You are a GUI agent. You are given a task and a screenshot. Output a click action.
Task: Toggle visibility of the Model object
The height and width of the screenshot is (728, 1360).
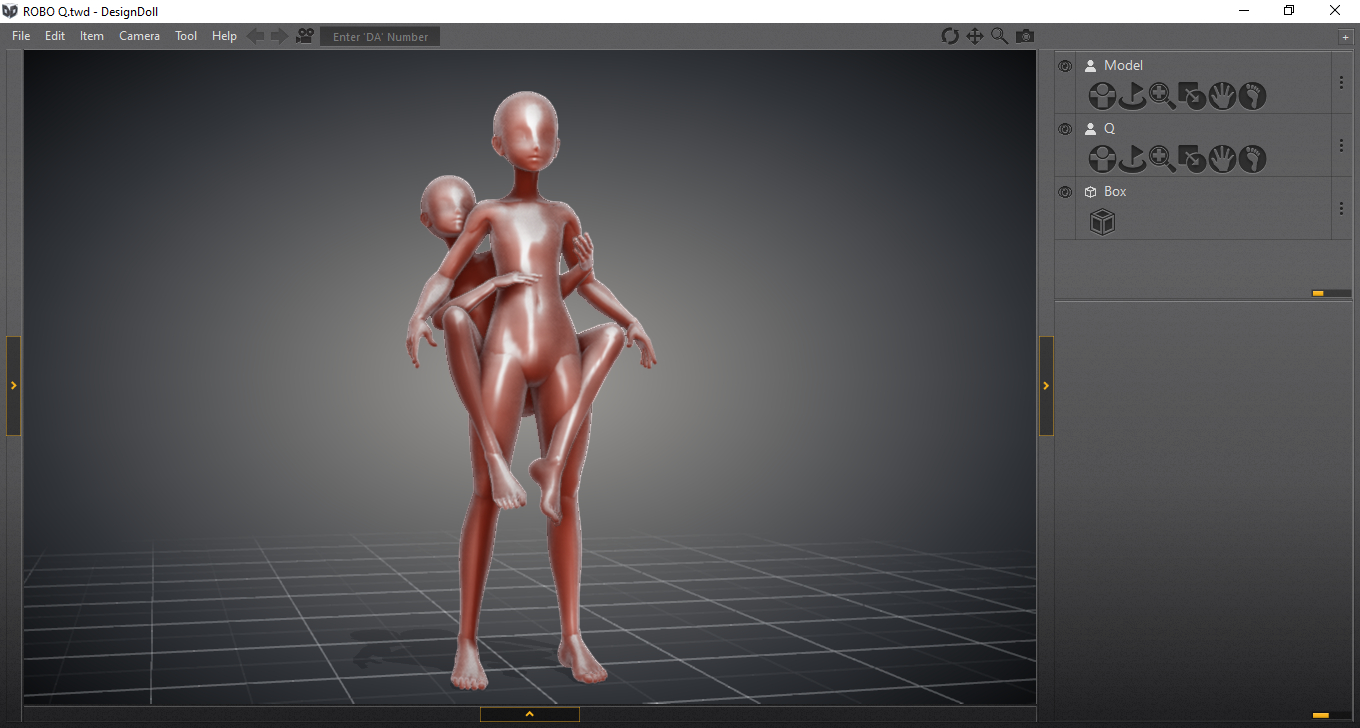pos(1065,66)
